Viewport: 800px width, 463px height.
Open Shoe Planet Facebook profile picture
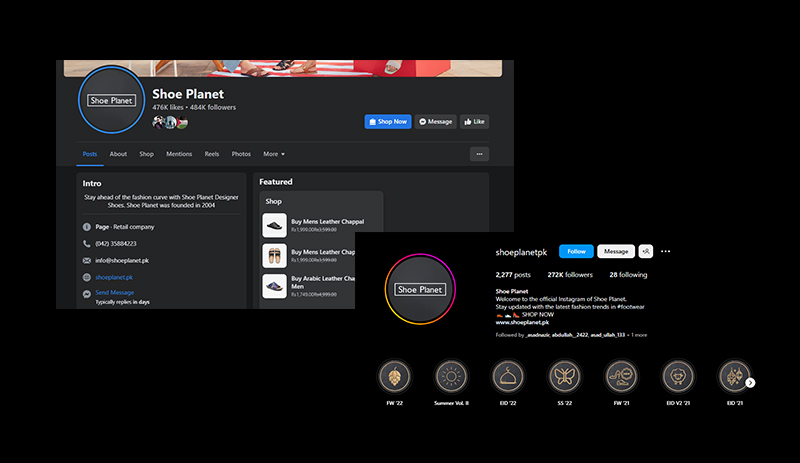[111, 100]
